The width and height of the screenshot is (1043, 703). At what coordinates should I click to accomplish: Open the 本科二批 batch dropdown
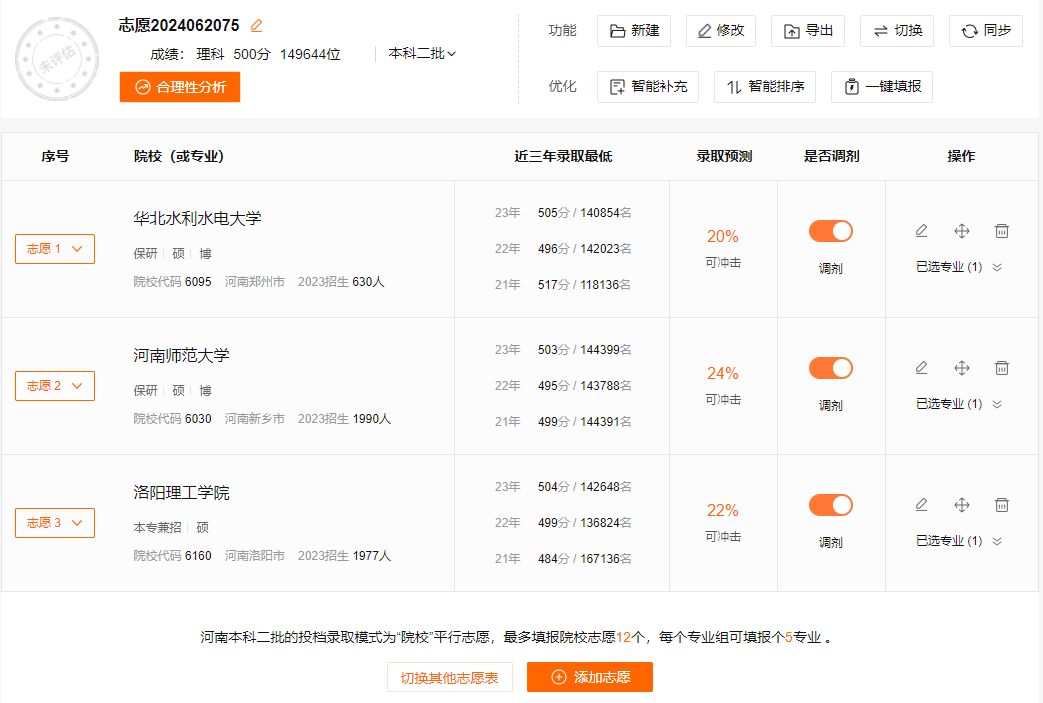(x=422, y=53)
